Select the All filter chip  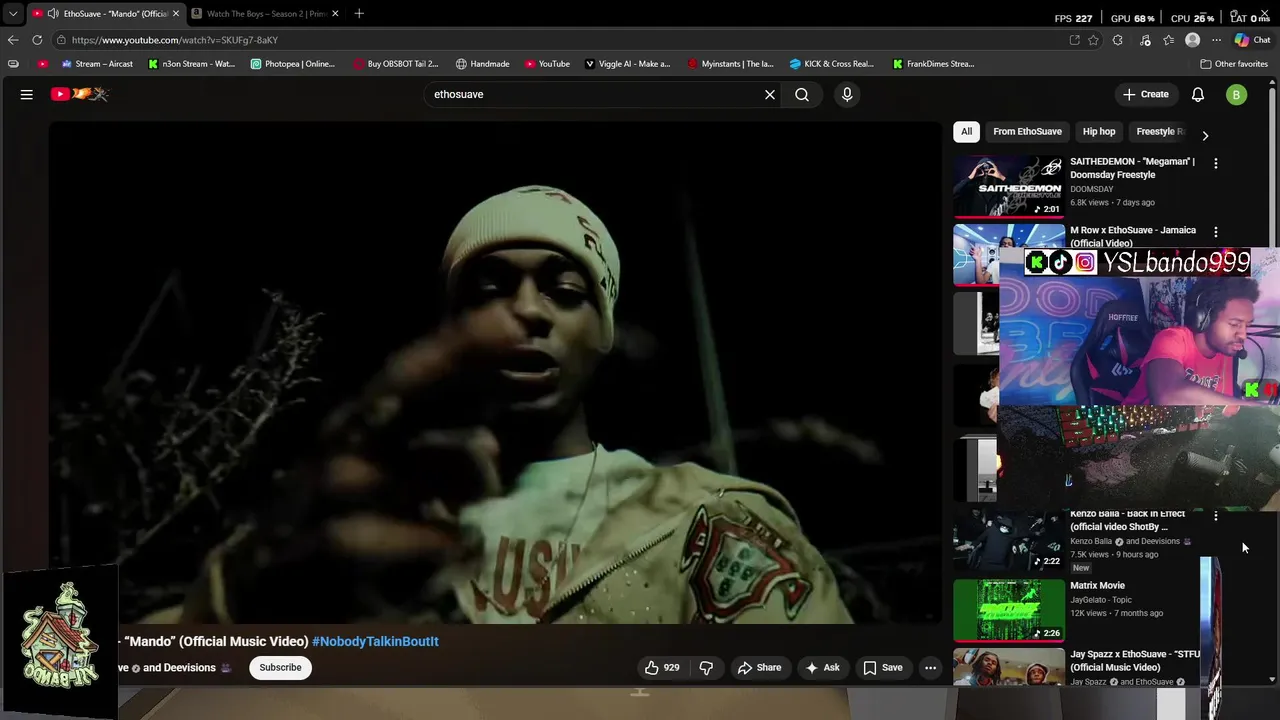(967, 131)
